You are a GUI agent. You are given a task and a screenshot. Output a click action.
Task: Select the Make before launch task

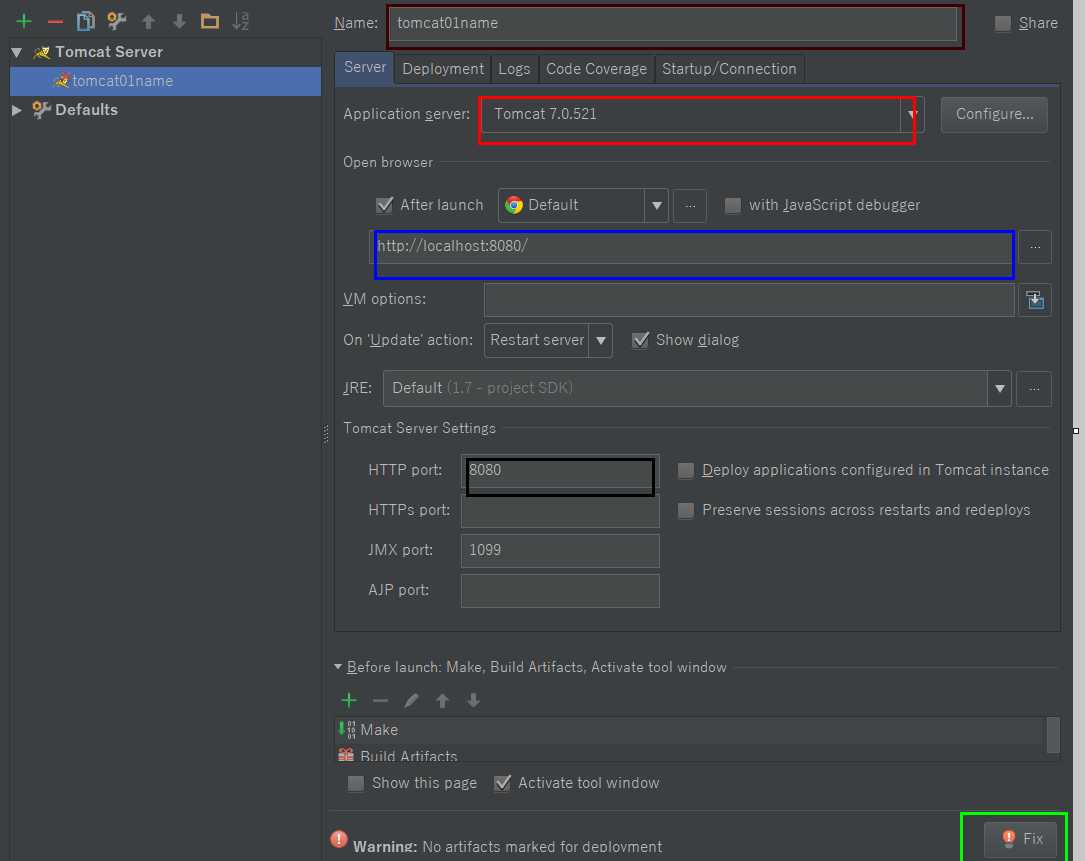pos(689,731)
